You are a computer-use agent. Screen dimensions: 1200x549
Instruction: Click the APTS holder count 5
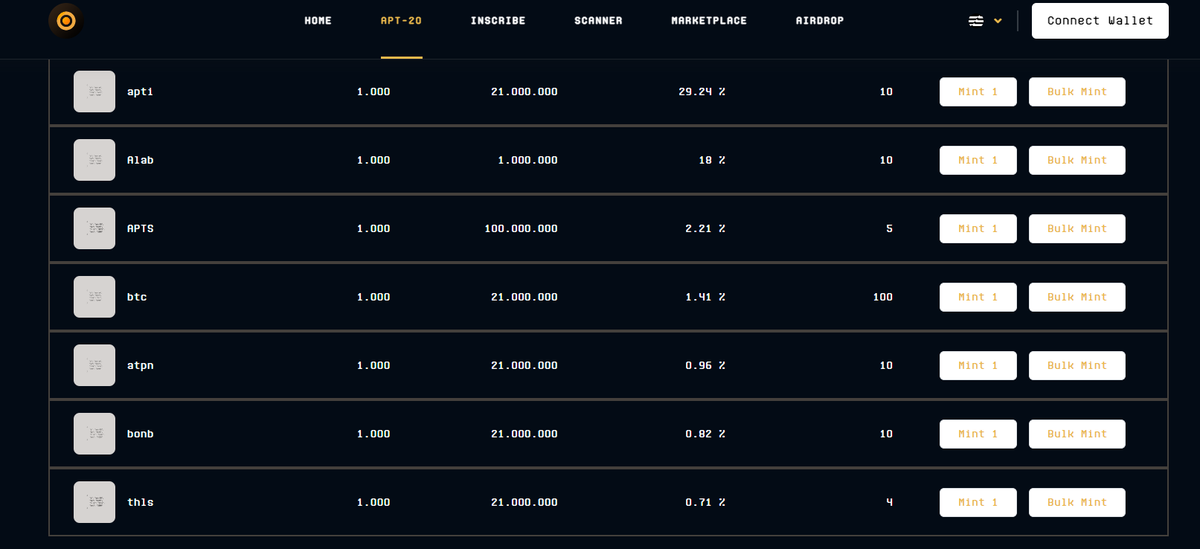890,229
